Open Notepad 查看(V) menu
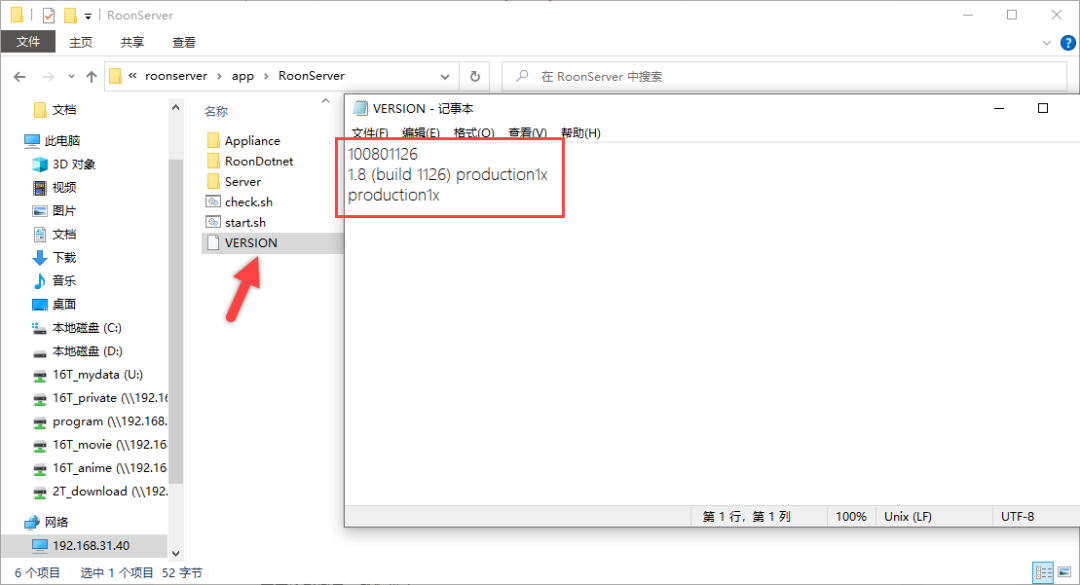This screenshot has height=585, width=1080. tap(528, 133)
